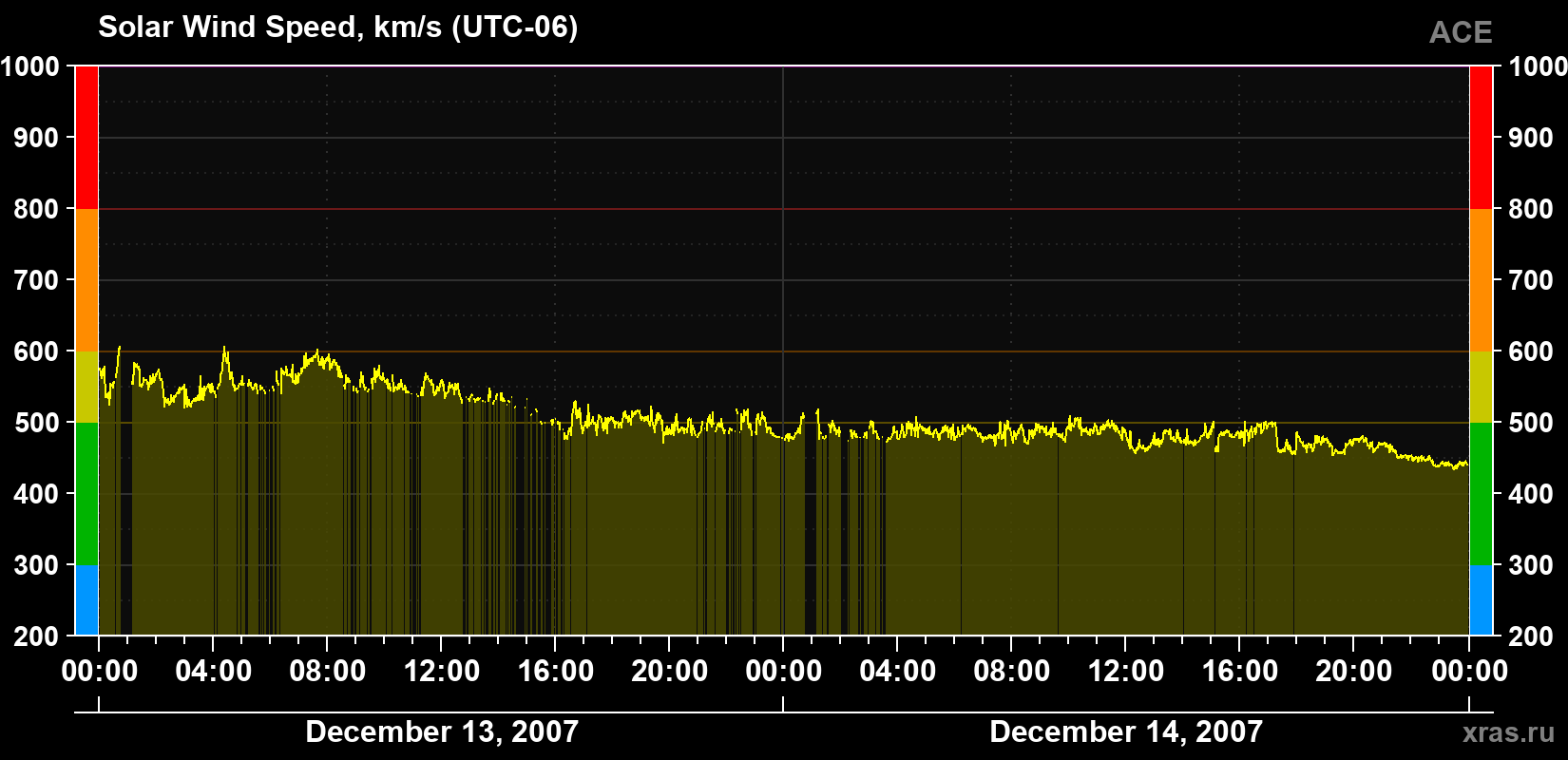
Task: Select the December 13, 2007 date label
Action: click(442, 731)
